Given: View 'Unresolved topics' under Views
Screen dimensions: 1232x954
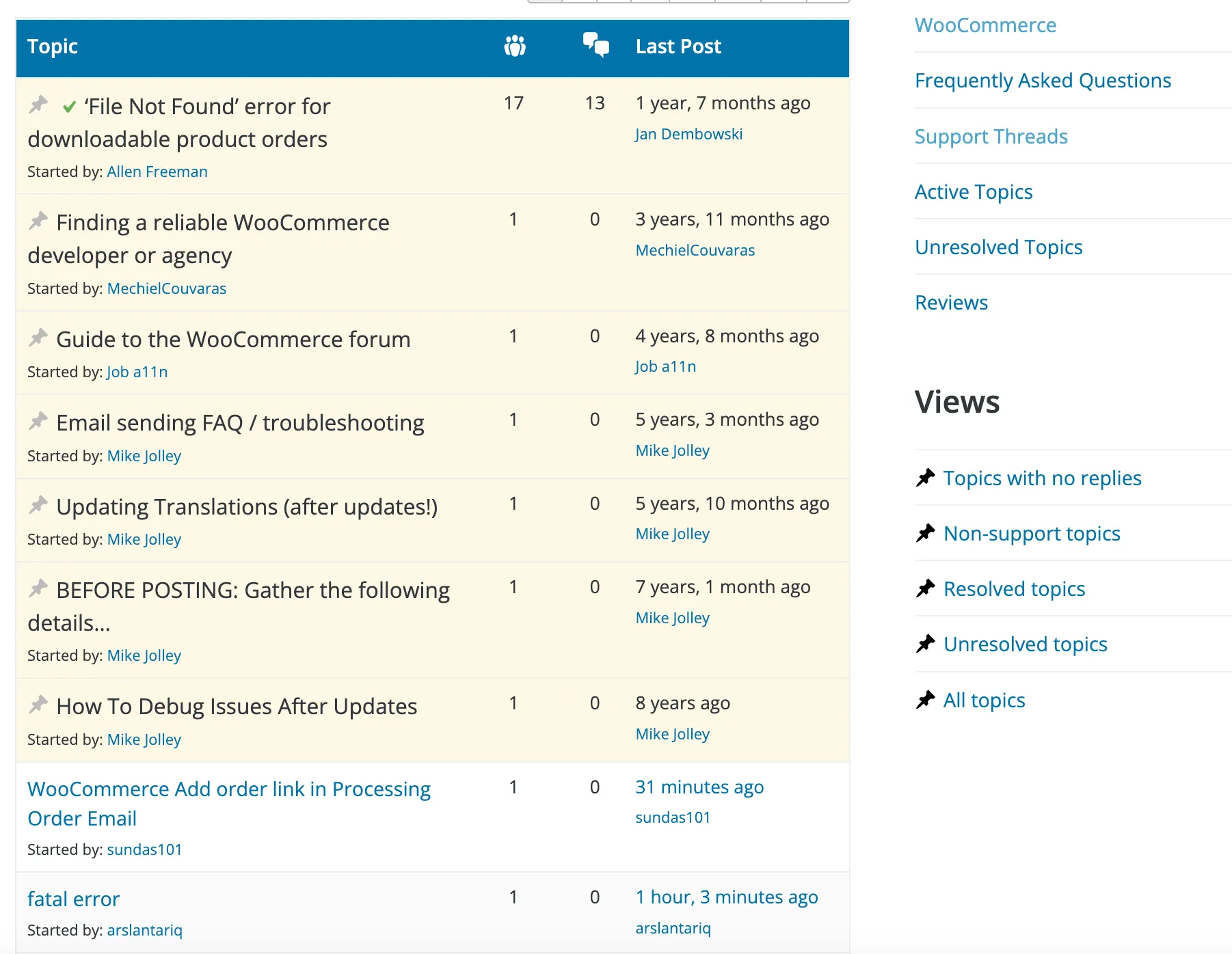Looking at the screenshot, I should coord(1025,644).
